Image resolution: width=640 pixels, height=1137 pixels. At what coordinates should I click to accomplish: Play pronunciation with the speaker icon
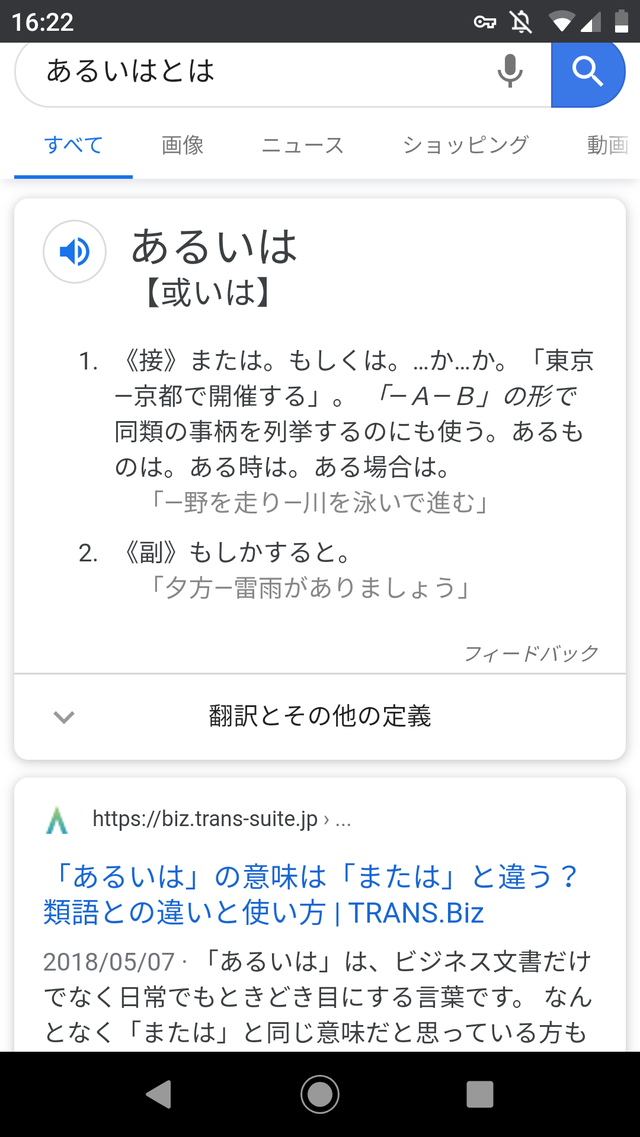(74, 252)
